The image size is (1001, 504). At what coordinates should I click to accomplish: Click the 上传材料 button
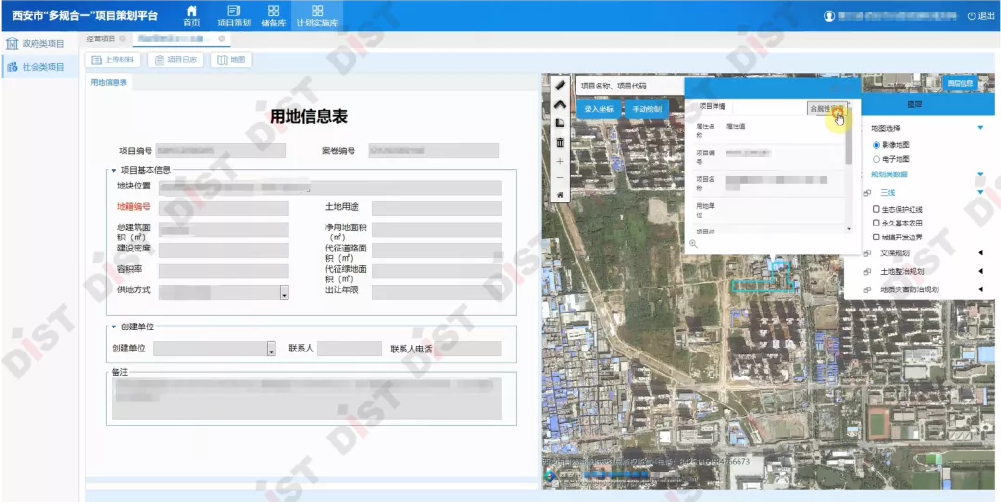113,60
